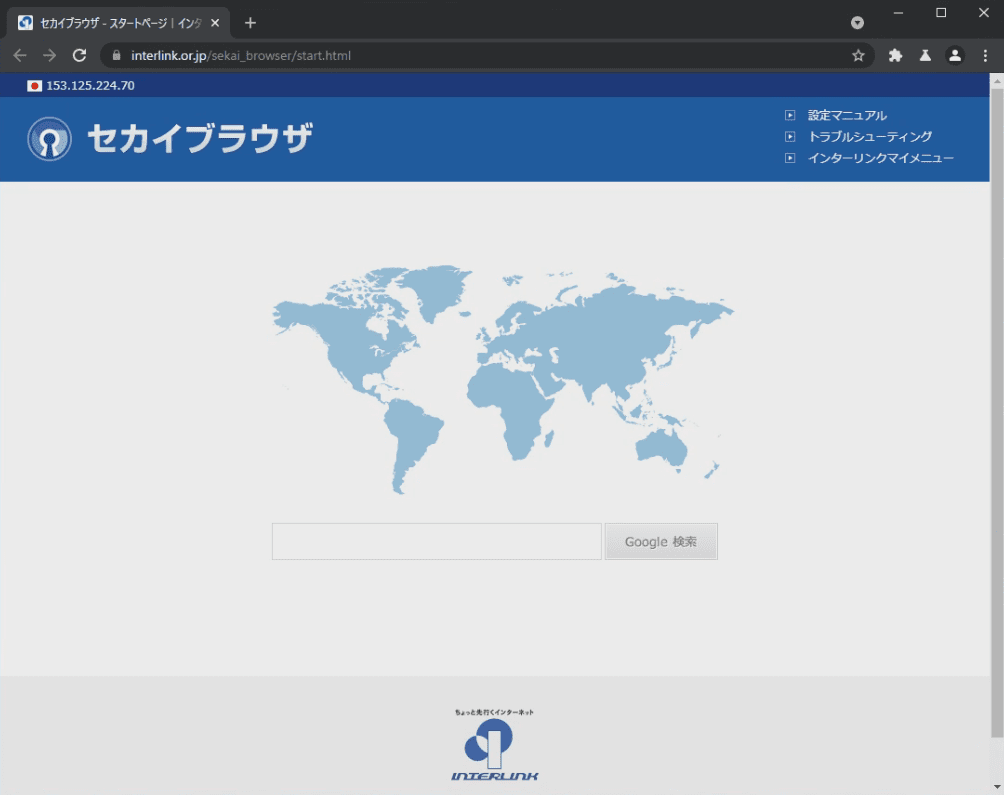Open the Extensions puzzle-piece menu

895,56
